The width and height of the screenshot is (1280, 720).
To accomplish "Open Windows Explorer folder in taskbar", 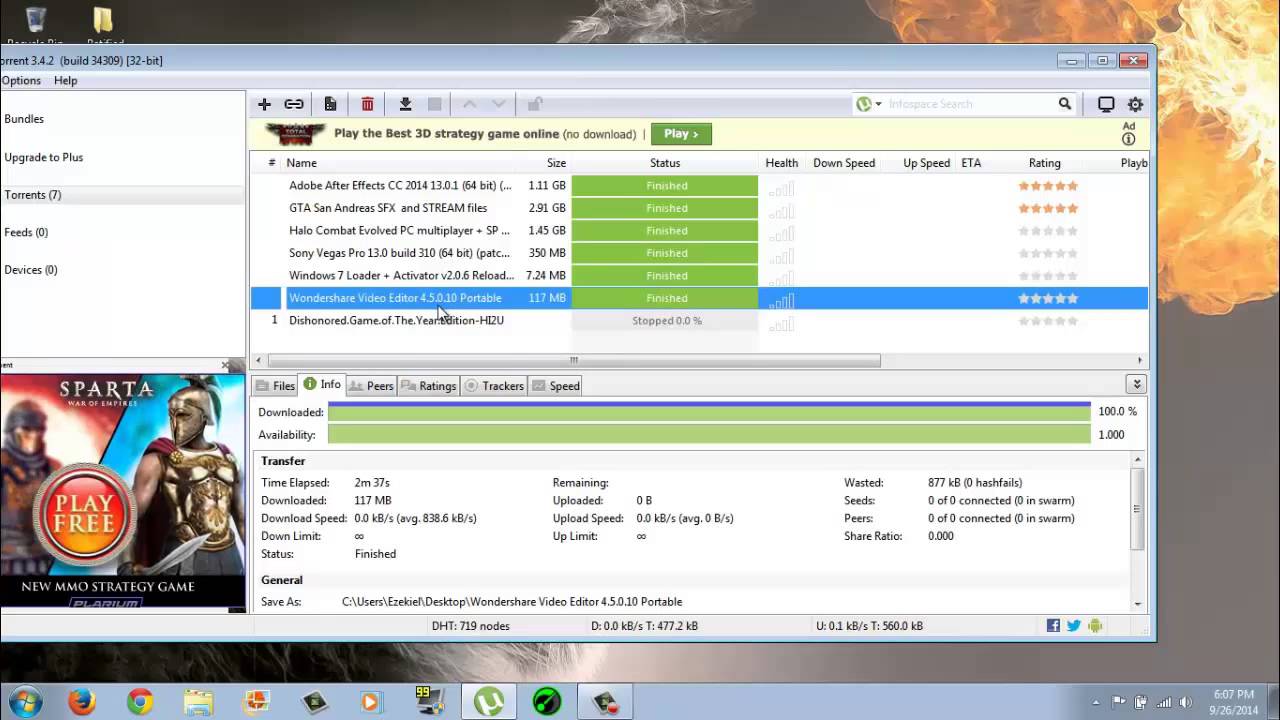I will 198,702.
